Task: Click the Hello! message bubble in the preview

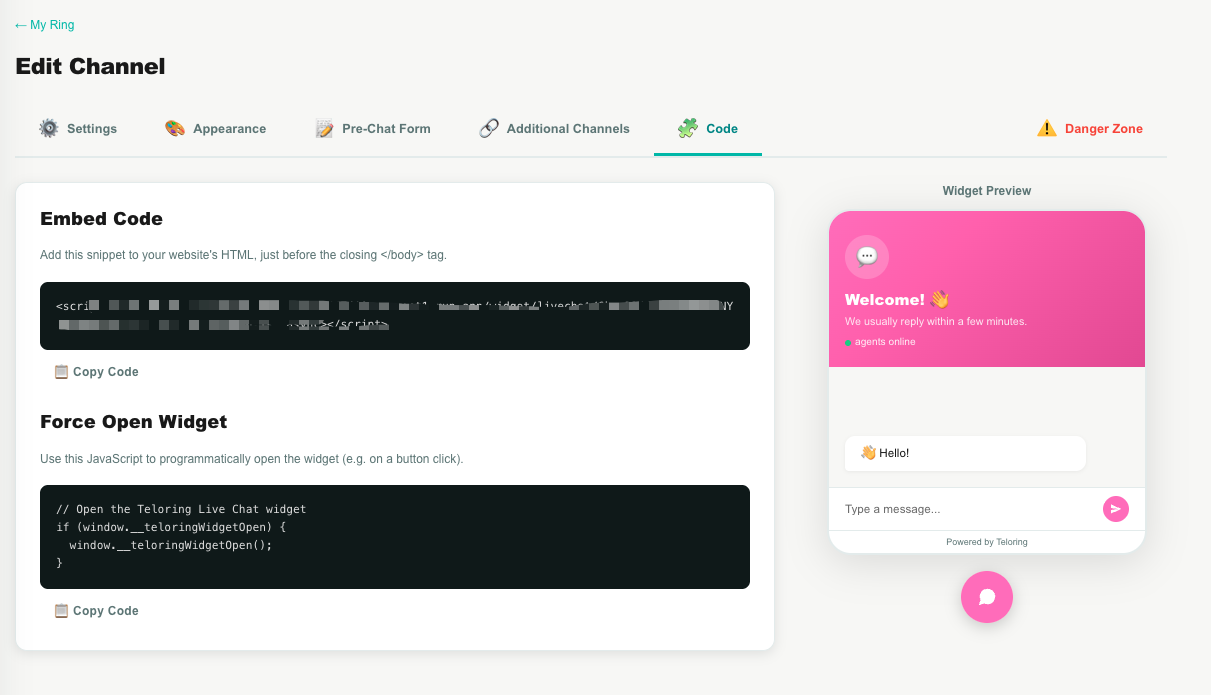Action: pos(965,453)
